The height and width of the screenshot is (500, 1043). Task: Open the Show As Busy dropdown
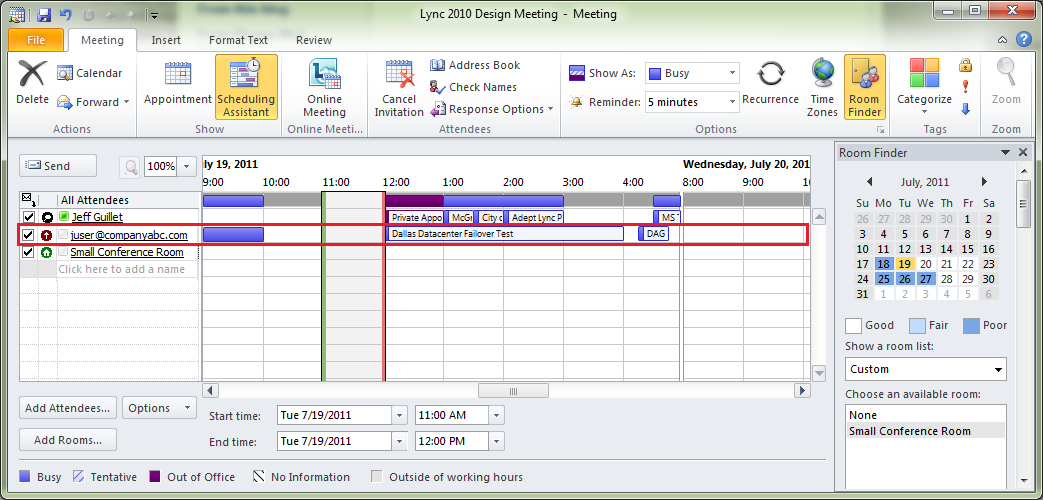coord(732,73)
